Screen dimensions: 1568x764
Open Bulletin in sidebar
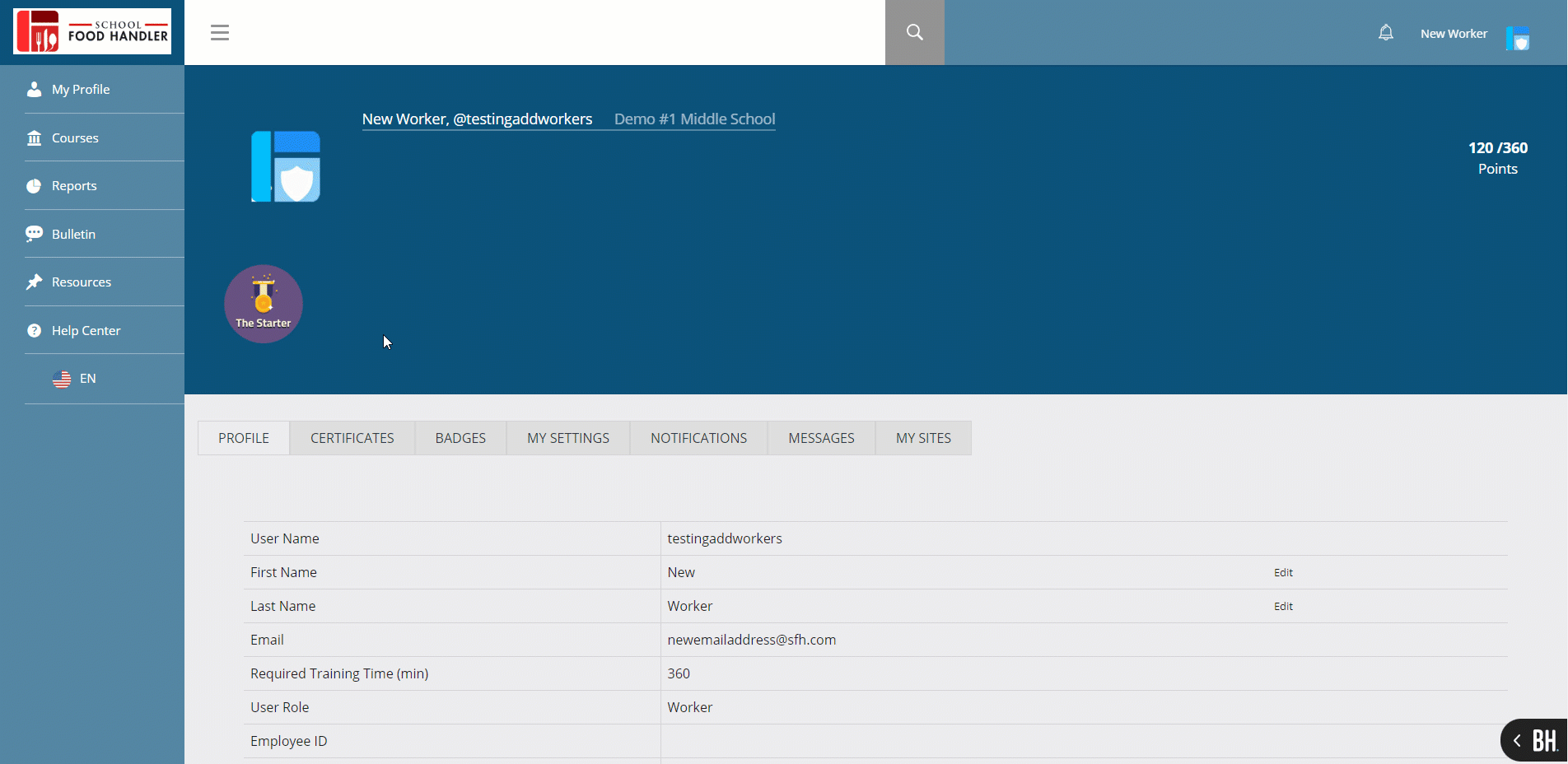click(x=73, y=234)
